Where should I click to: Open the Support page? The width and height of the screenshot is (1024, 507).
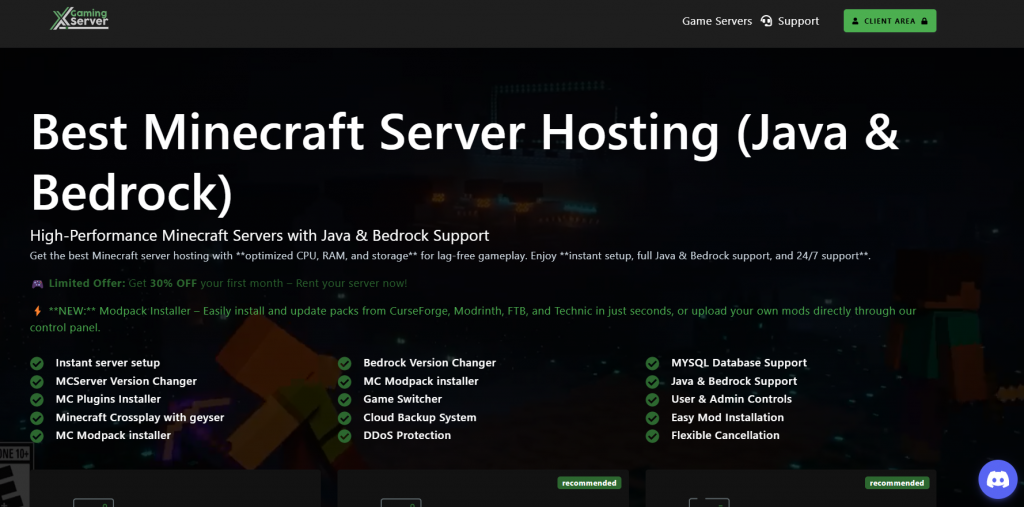pyautogui.click(x=798, y=21)
